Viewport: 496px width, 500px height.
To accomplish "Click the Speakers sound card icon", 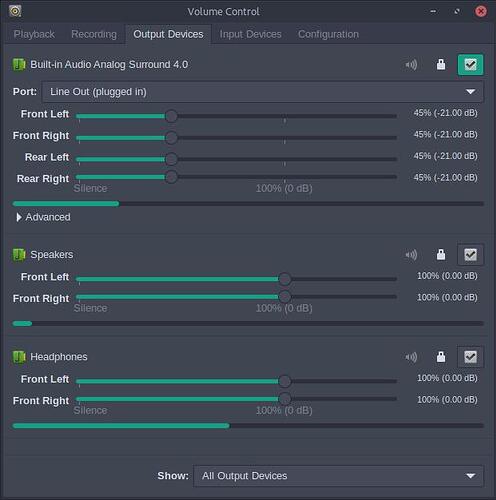I will click(x=19, y=255).
